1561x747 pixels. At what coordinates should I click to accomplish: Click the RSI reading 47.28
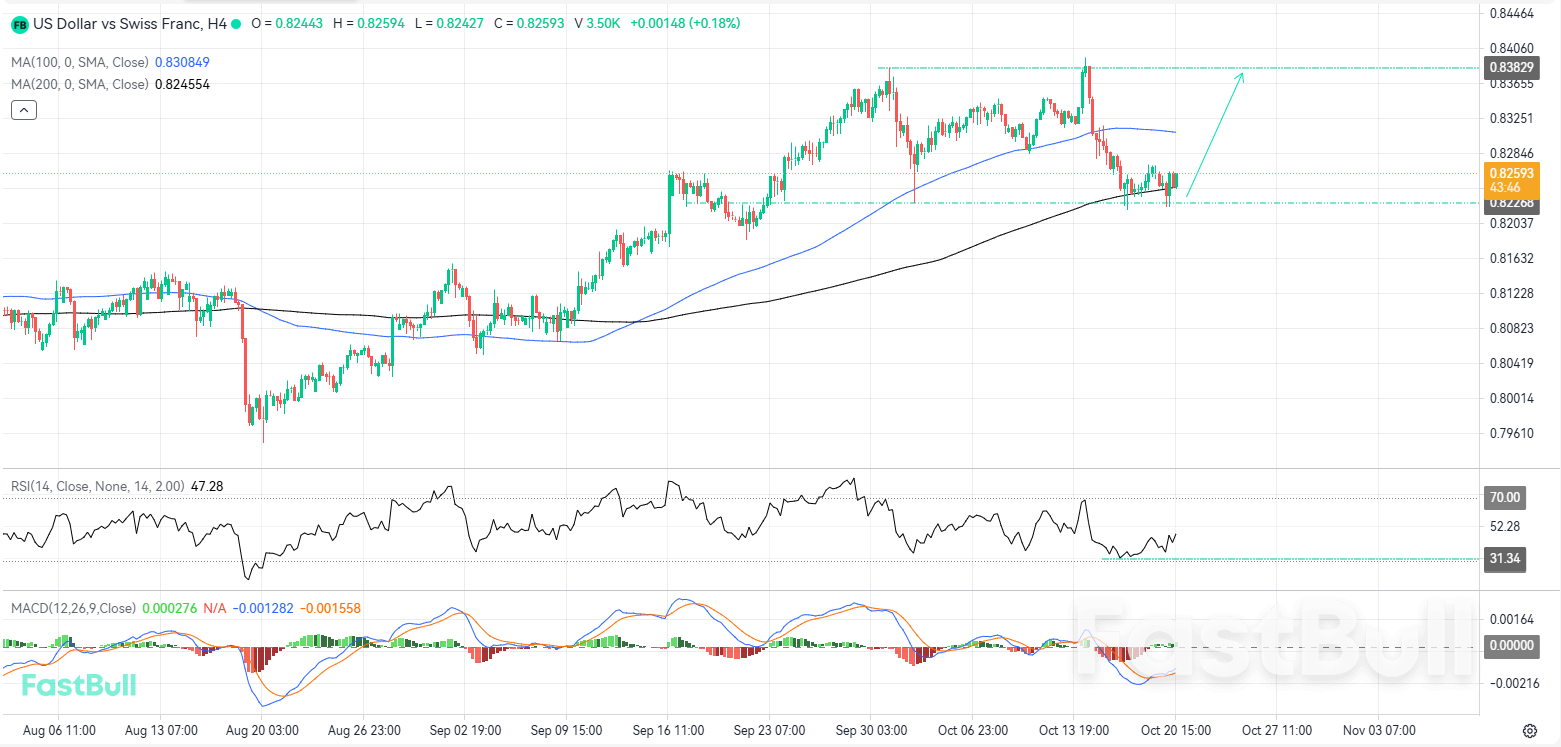coord(207,486)
